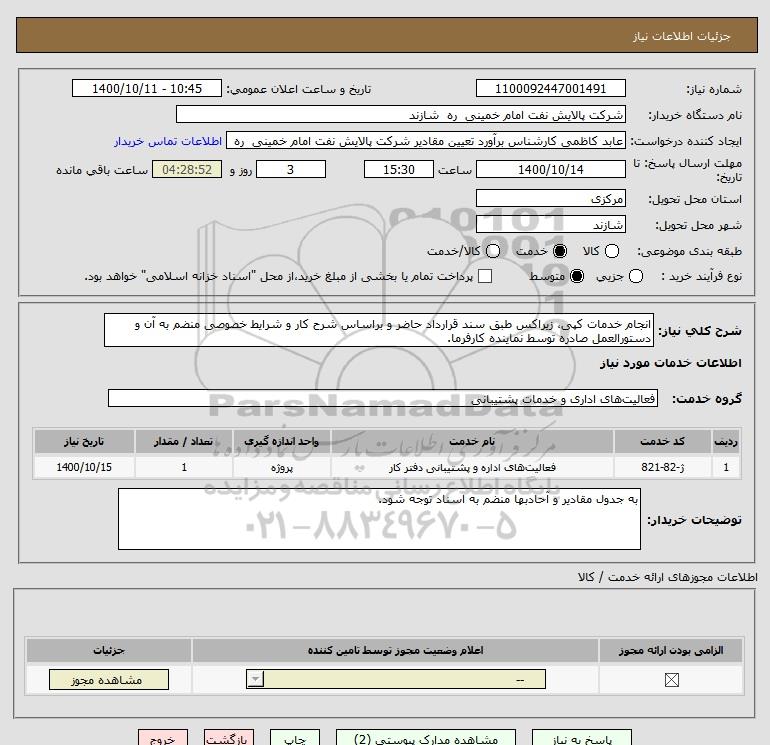This screenshot has height=745, width=770.
Task: Toggle the اسناد خزانه اسلامی payment checkbox
Action: coord(485,276)
